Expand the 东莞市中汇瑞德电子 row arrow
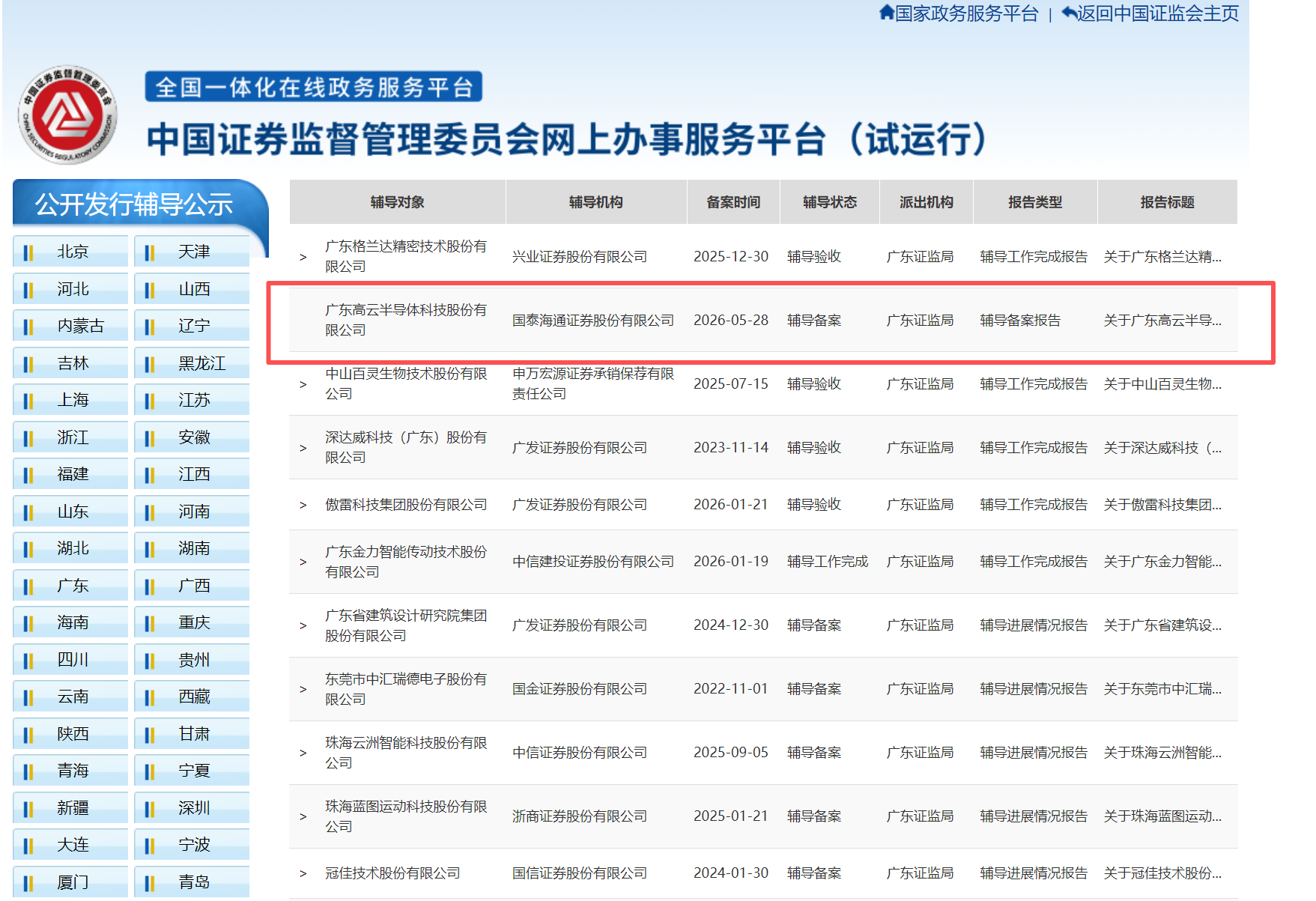 (x=303, y=689)
